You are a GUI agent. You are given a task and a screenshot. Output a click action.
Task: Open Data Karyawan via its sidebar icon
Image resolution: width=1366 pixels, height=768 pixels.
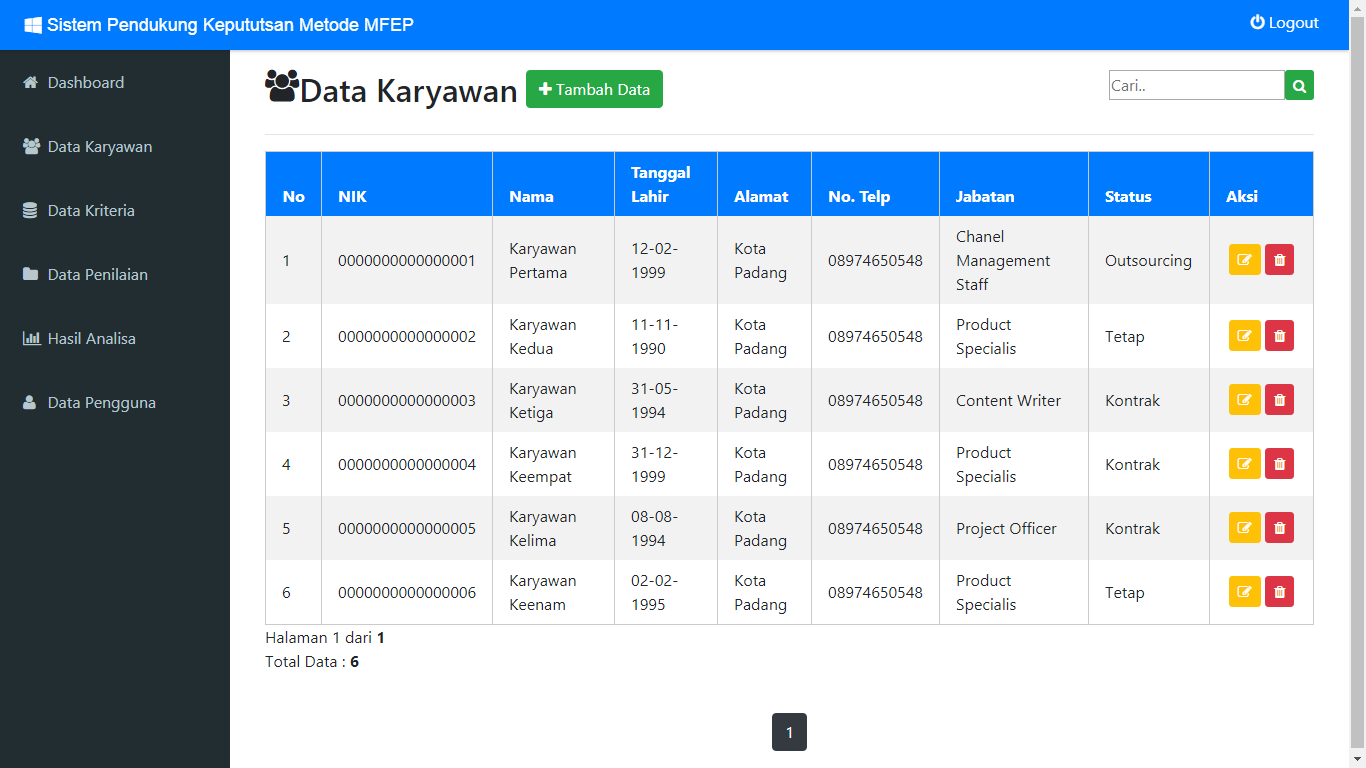pos(30,146)
